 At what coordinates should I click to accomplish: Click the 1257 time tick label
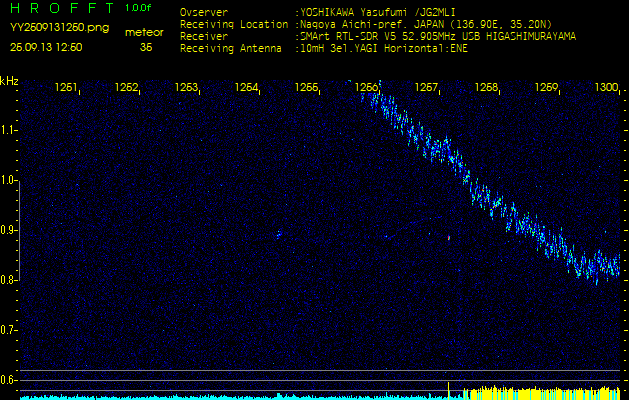click(427, 88)
